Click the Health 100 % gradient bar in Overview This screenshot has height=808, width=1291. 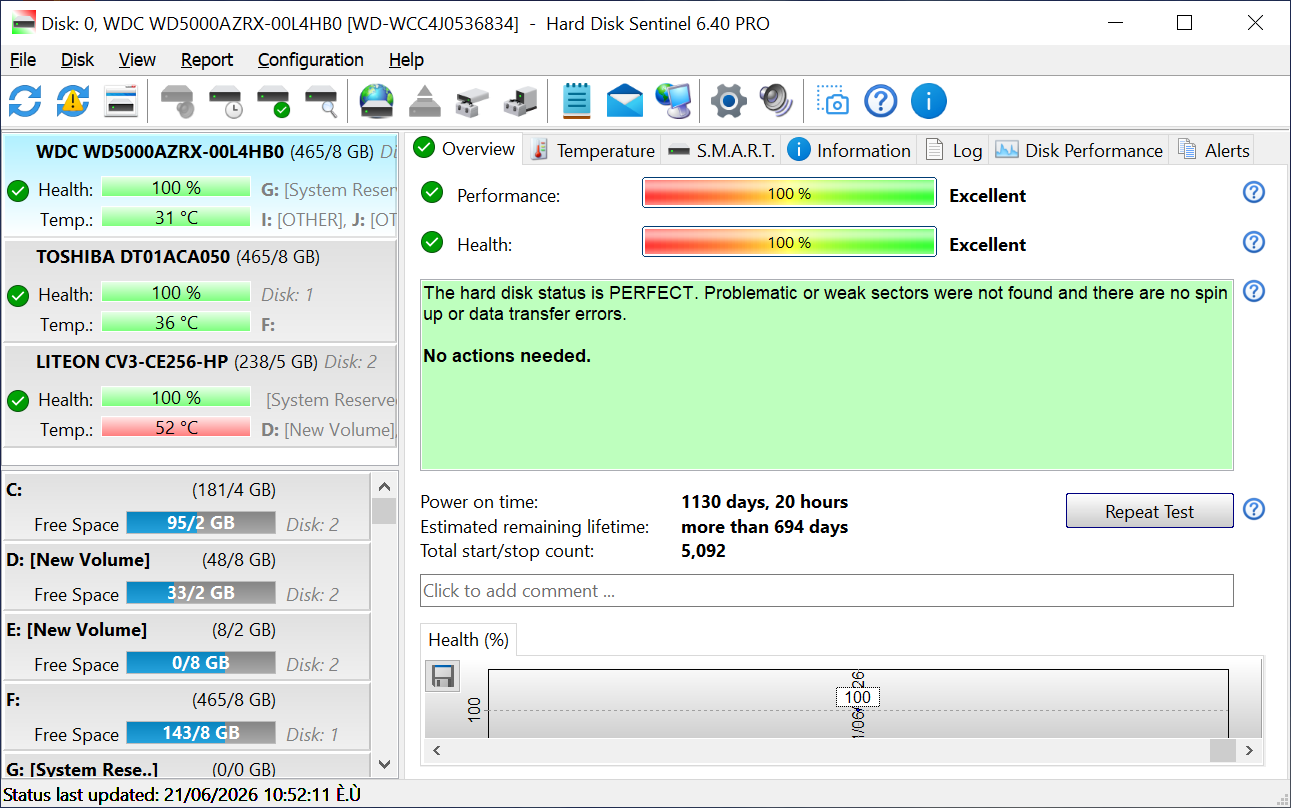point(789,242)
